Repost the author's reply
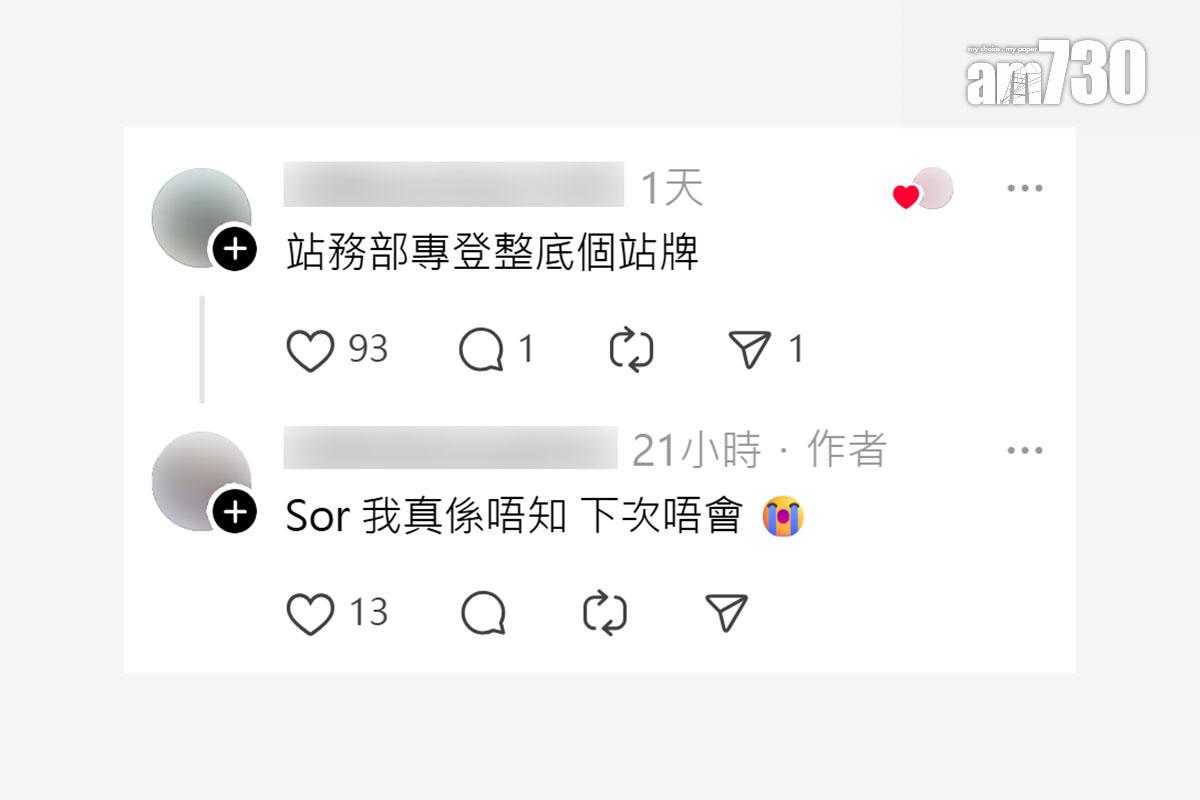This screenshot has height=800, width=1200. point(605,613)
